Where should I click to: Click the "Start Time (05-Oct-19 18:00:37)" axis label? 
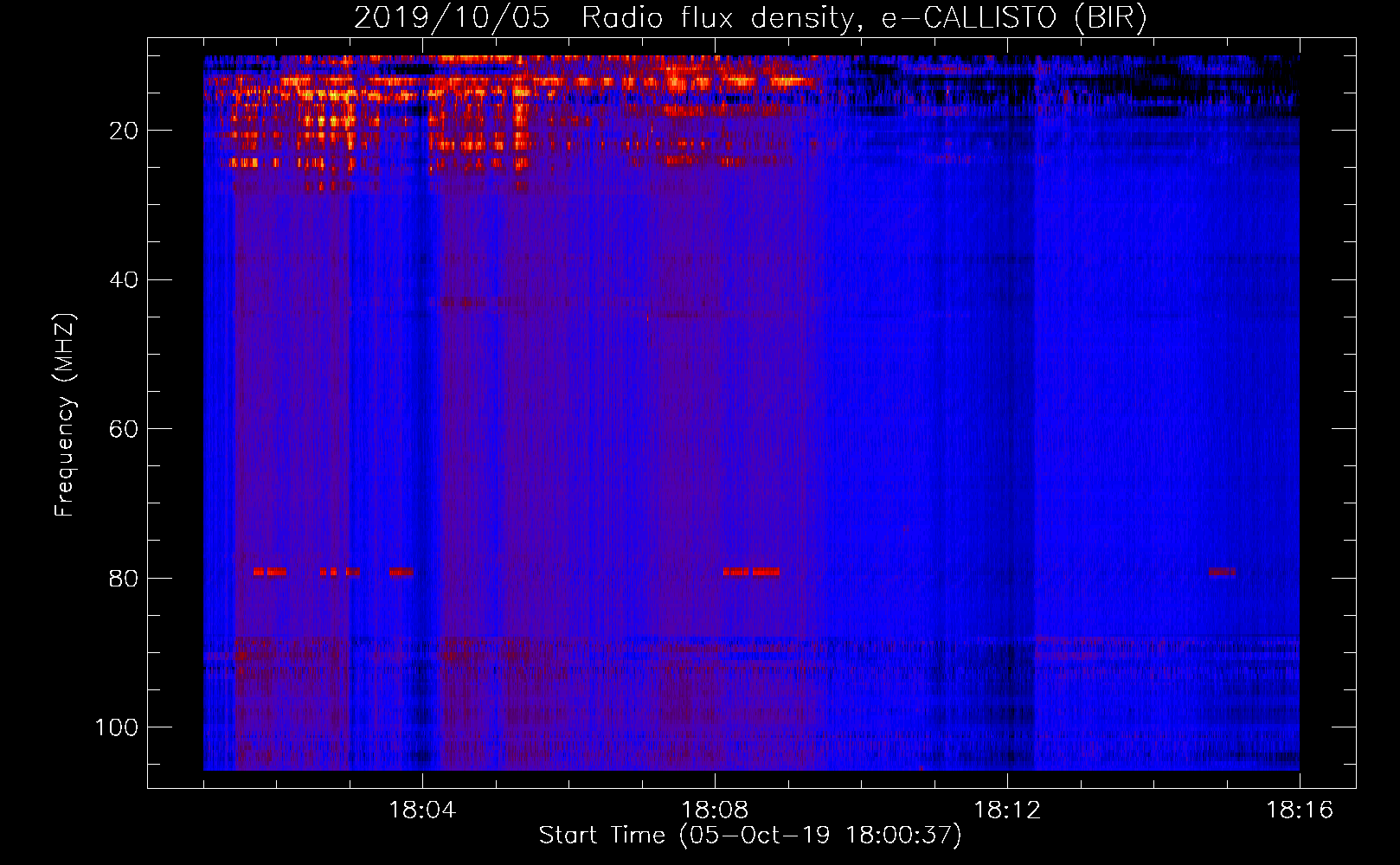[x=750, y=836]
